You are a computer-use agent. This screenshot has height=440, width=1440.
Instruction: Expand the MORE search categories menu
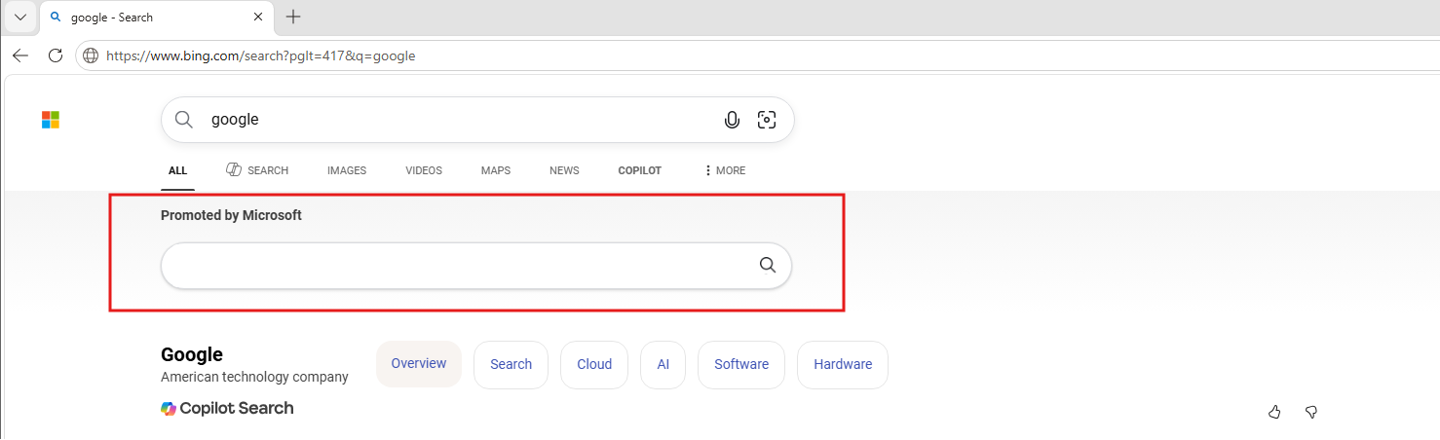click(725, 171)
